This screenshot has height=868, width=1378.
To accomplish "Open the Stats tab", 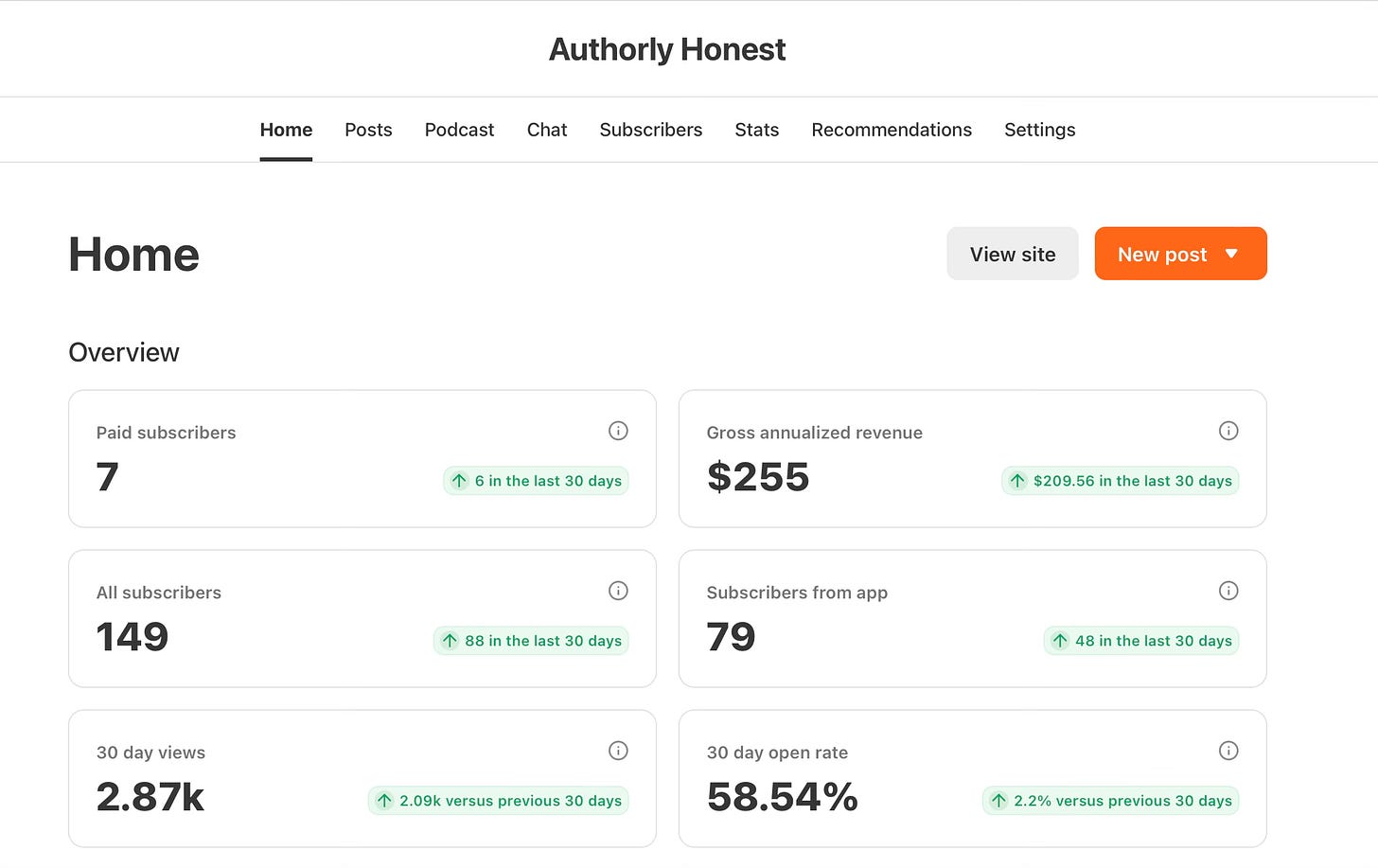I will 757,130.
